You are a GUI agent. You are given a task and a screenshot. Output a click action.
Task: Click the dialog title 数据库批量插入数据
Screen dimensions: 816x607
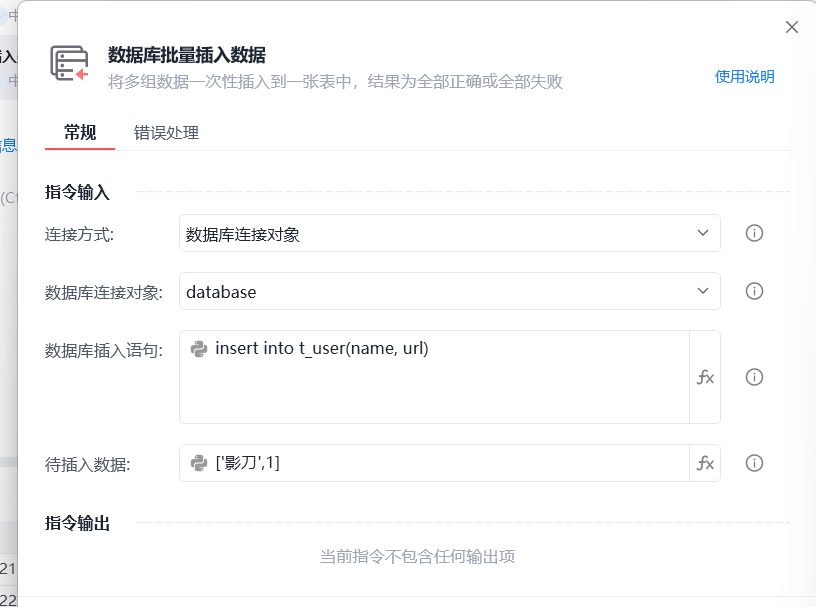pyautogui.click(x=186, y=55)
